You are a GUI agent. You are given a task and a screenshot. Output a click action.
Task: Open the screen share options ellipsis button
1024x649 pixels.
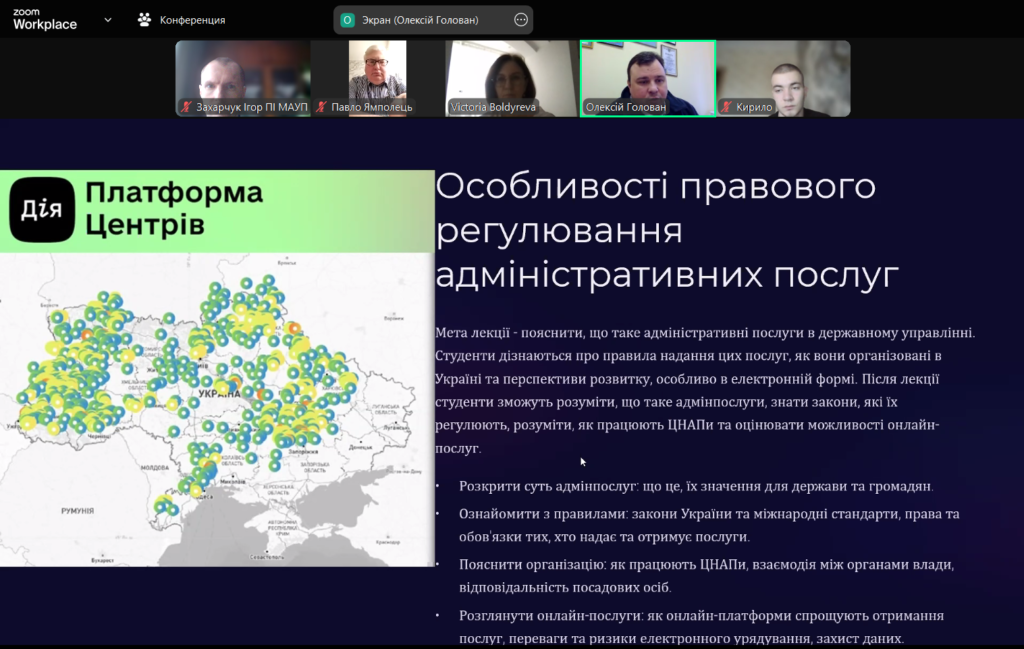520,19
